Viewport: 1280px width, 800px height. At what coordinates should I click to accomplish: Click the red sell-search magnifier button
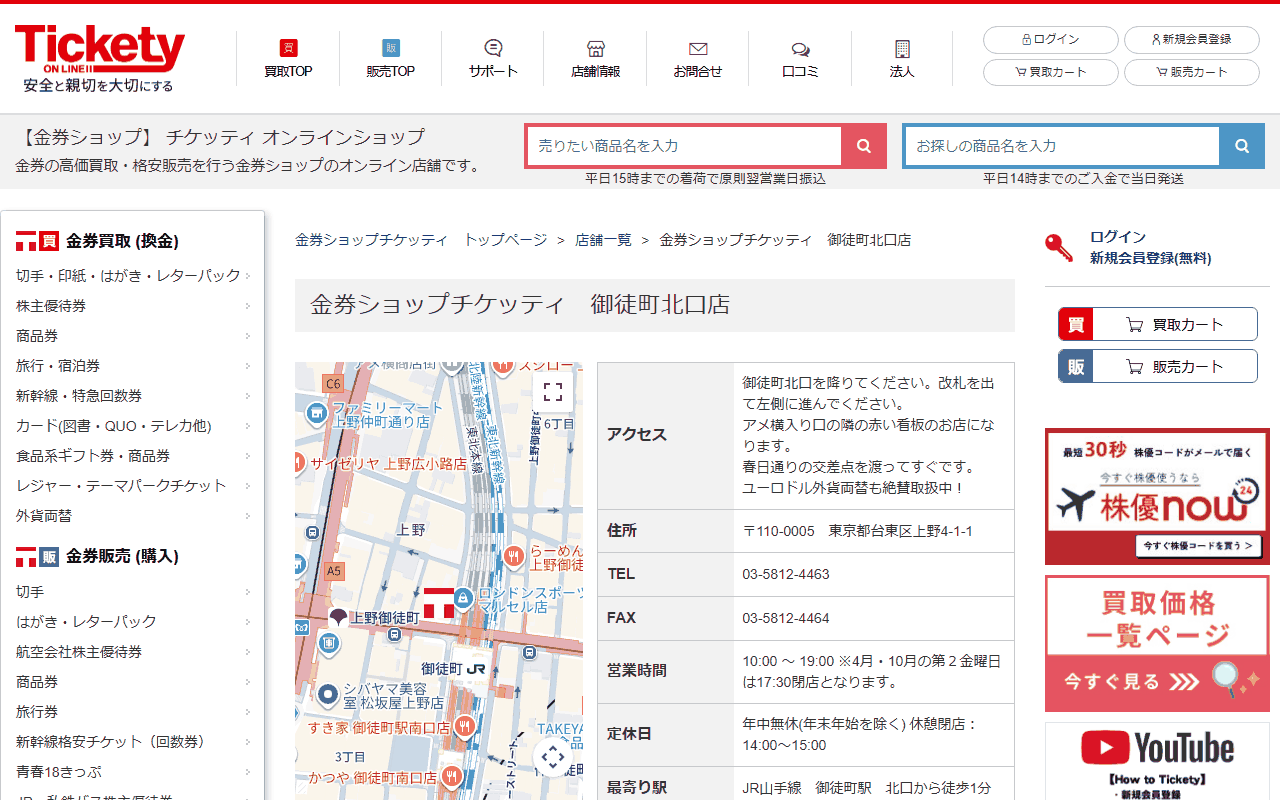[x=864, y=146]
